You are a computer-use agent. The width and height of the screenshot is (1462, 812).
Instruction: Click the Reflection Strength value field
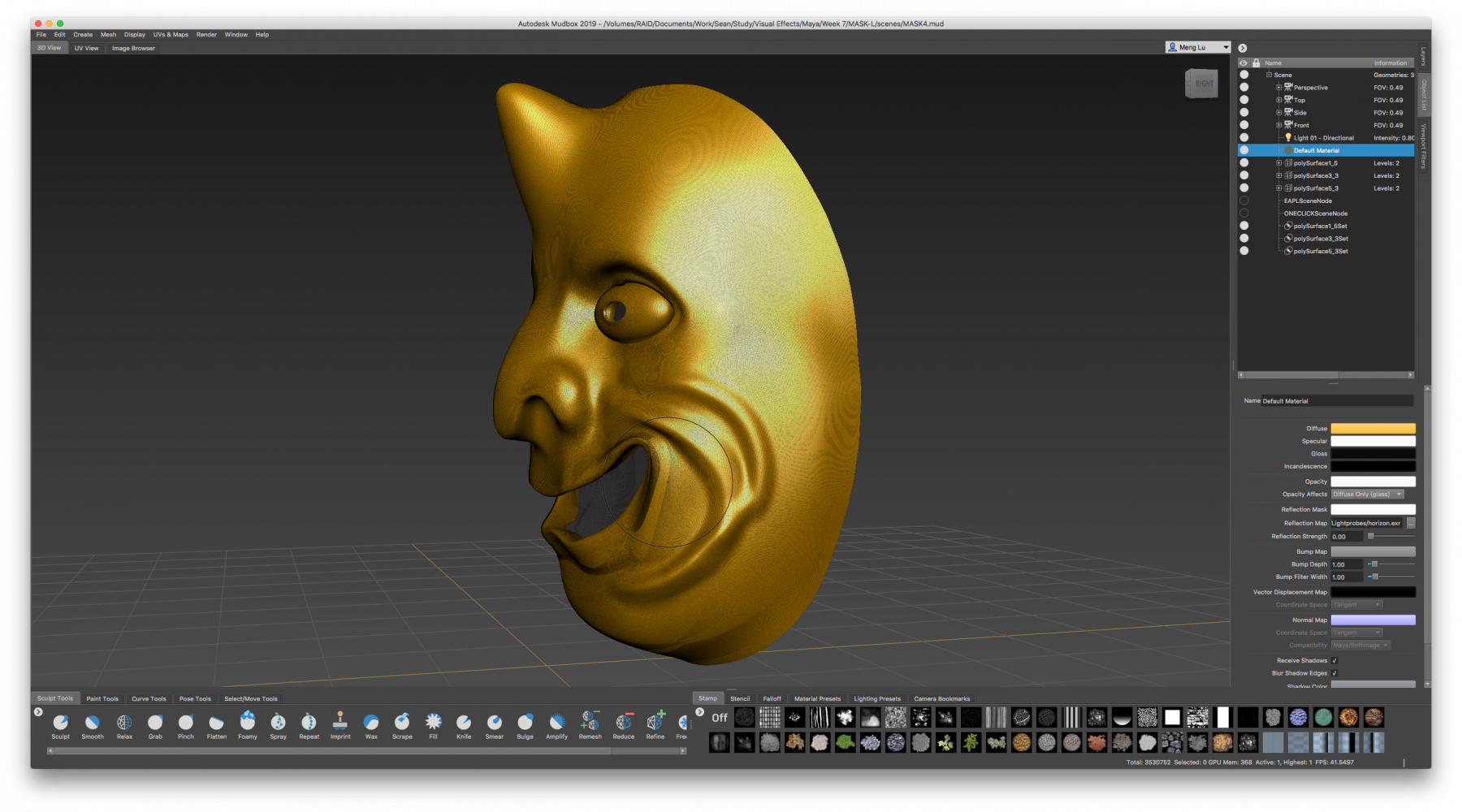[x=1347, y=537]
